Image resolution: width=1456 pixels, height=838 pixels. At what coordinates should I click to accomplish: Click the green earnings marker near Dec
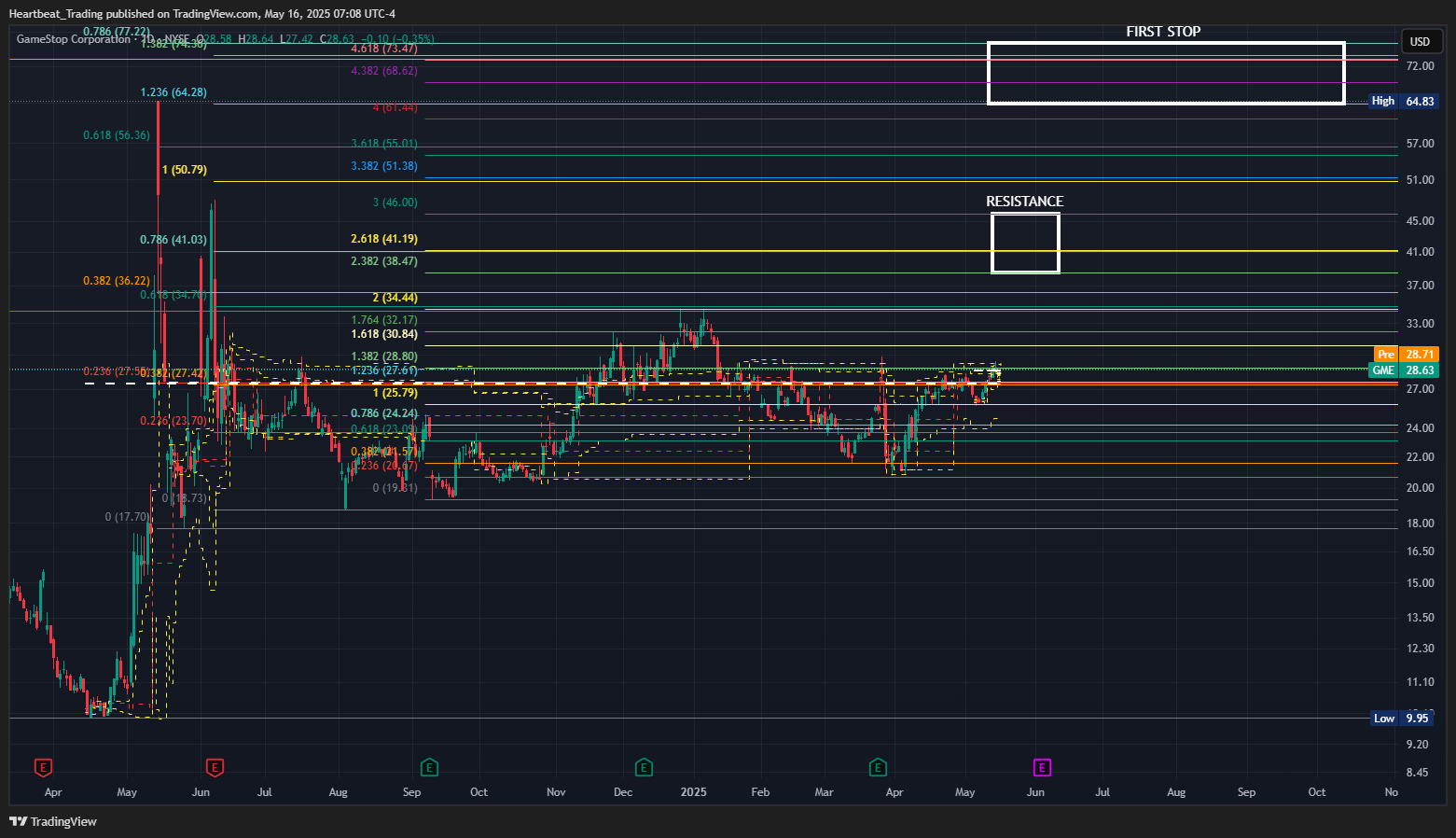(644, 767)
